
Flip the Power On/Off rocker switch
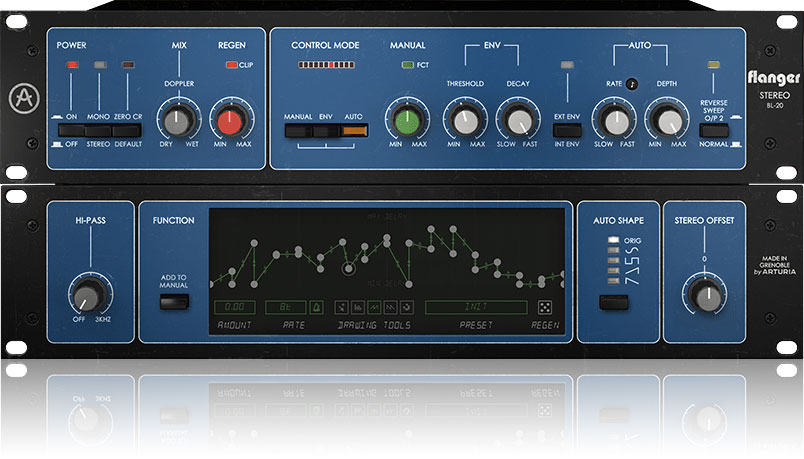pos(71,130)
